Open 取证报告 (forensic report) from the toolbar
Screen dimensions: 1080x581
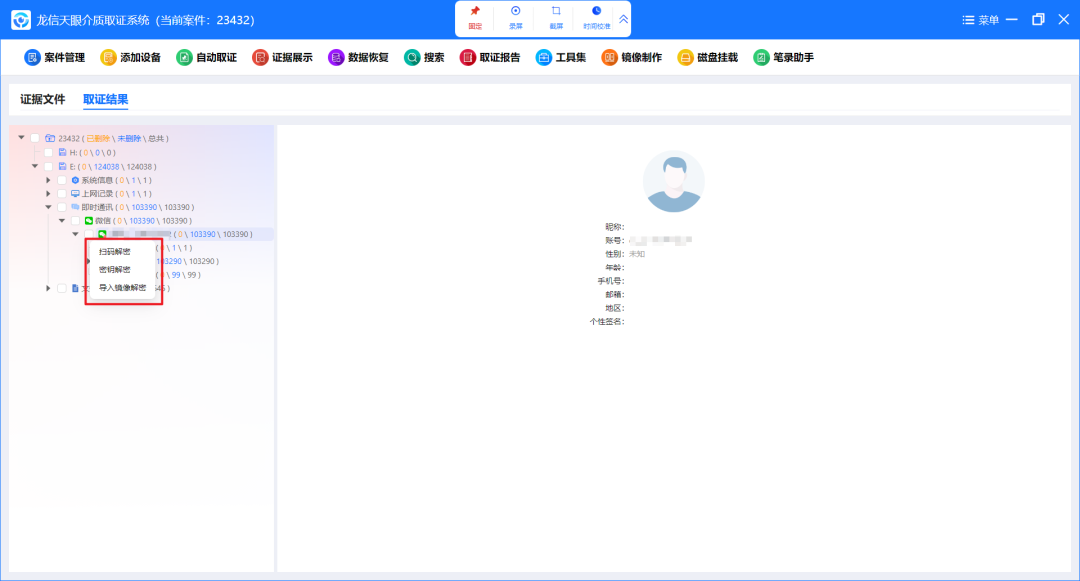[490, 58]
